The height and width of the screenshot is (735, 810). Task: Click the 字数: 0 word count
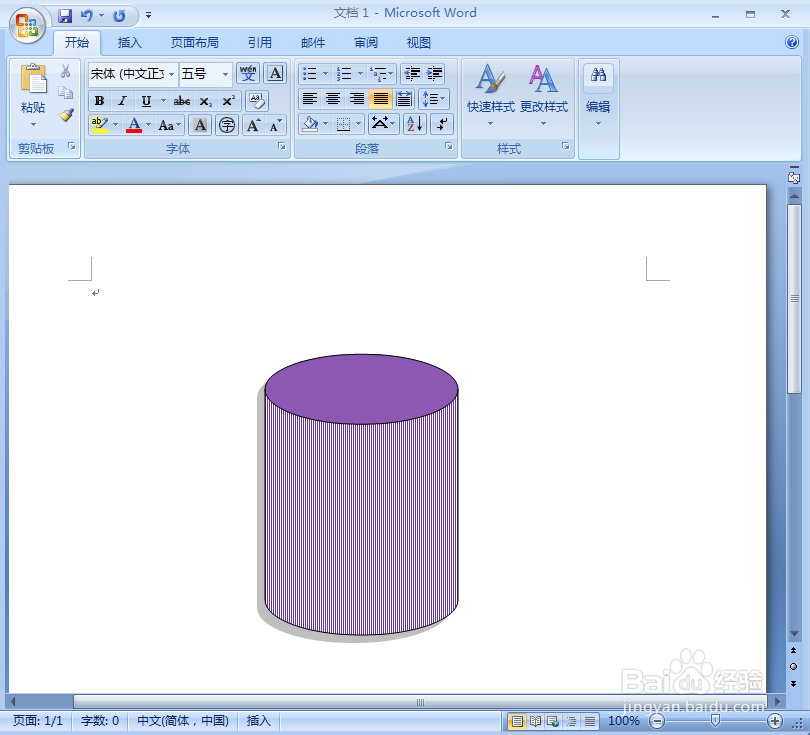[100, 721]
